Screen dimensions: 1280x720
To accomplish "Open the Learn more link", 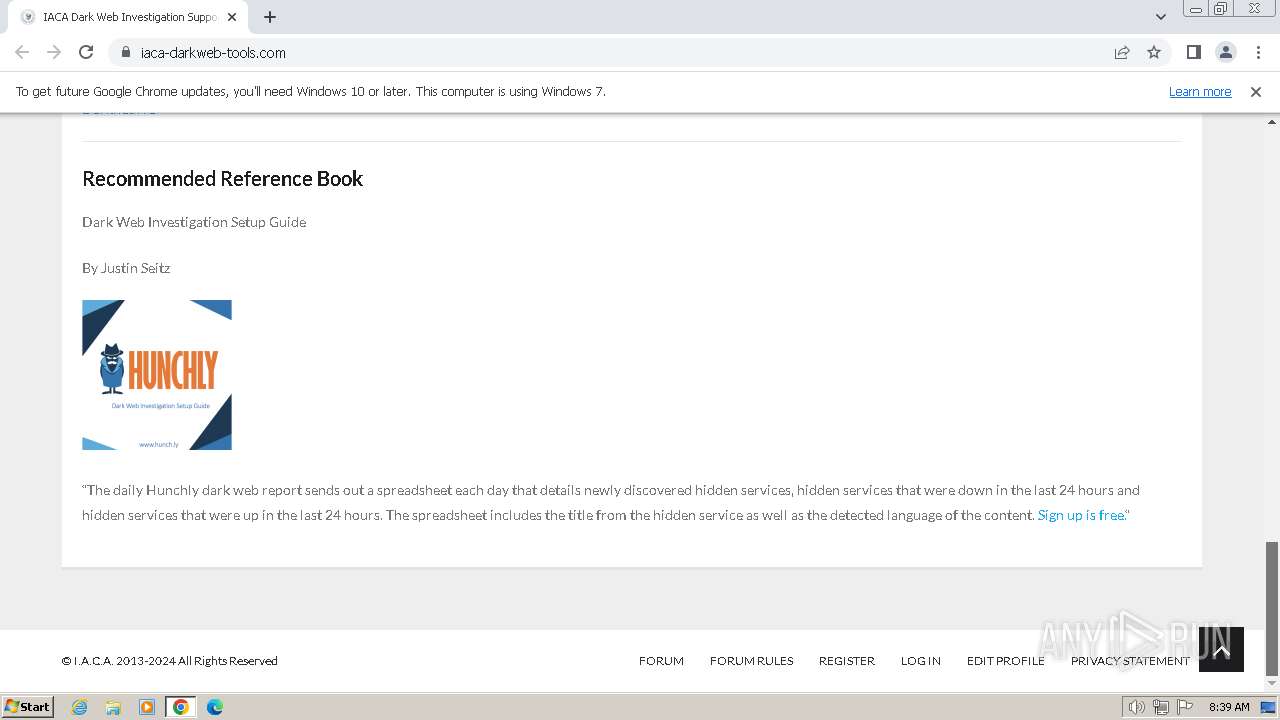I will (x=1200, y=92).
